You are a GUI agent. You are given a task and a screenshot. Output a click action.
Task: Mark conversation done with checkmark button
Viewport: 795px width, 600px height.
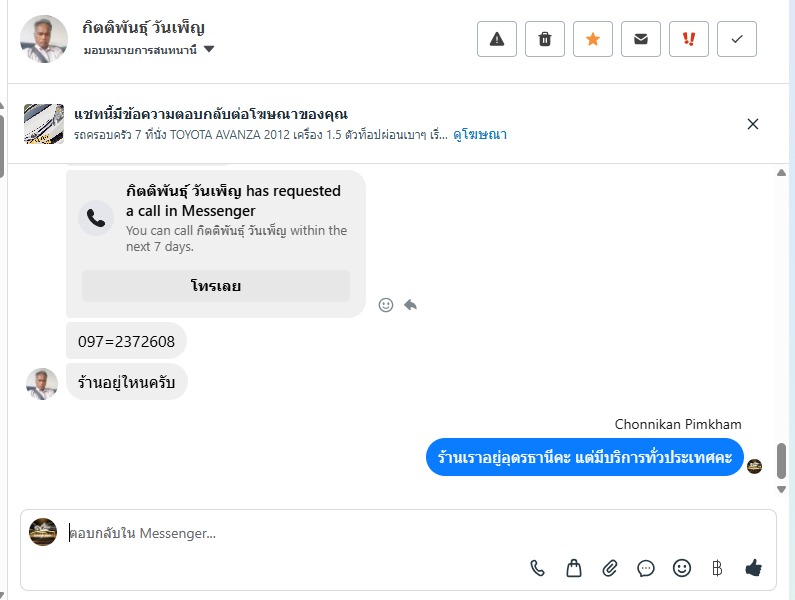coord(737,39)
